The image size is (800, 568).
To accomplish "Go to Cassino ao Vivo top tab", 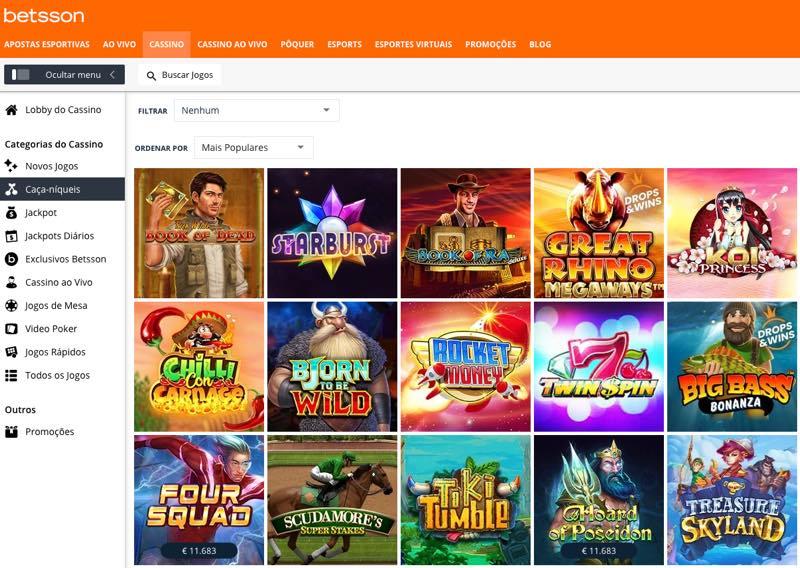I will [232, 44].
